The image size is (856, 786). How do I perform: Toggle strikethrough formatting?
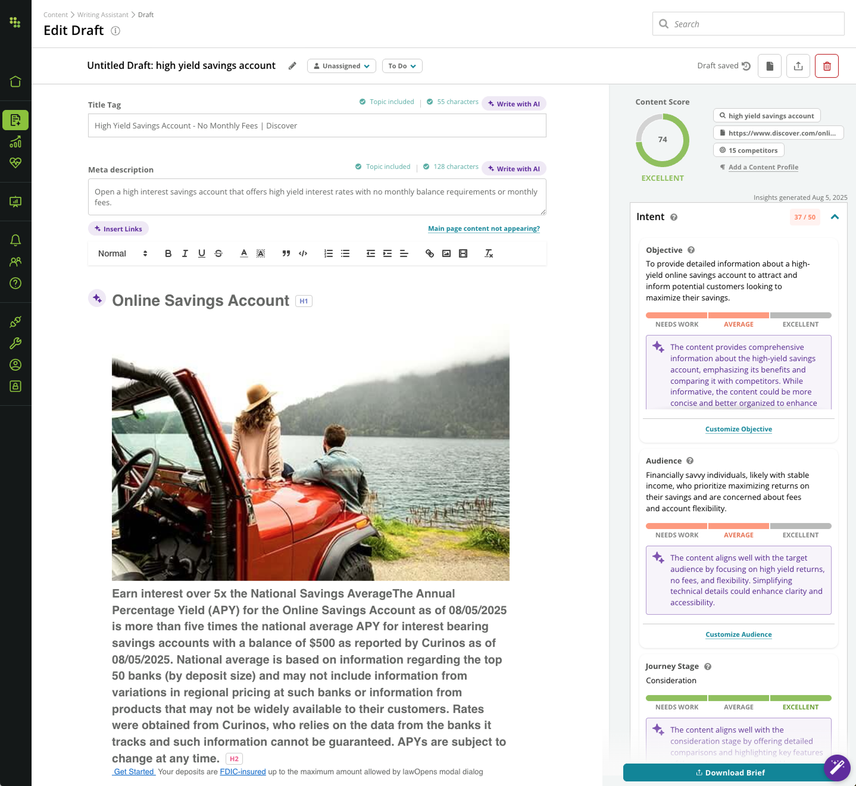click(218, 253)
